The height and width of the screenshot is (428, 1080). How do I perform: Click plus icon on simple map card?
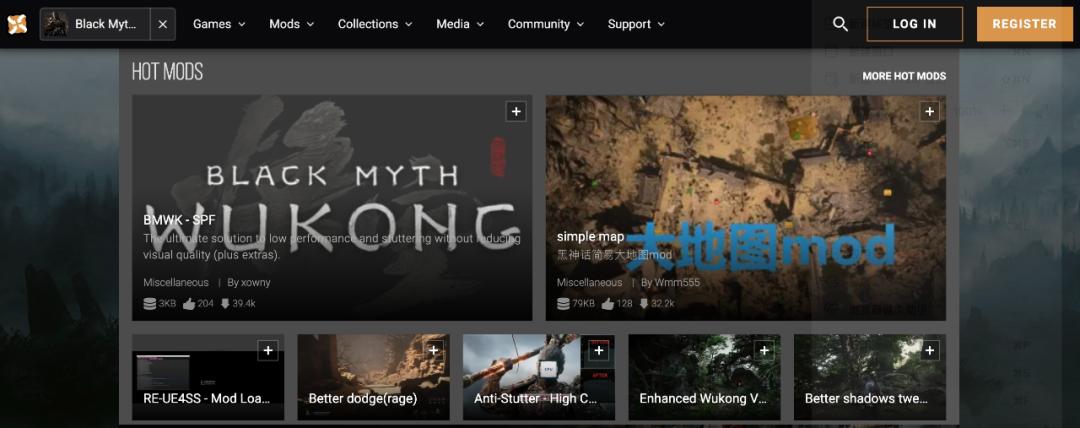[x=929, y=112]
